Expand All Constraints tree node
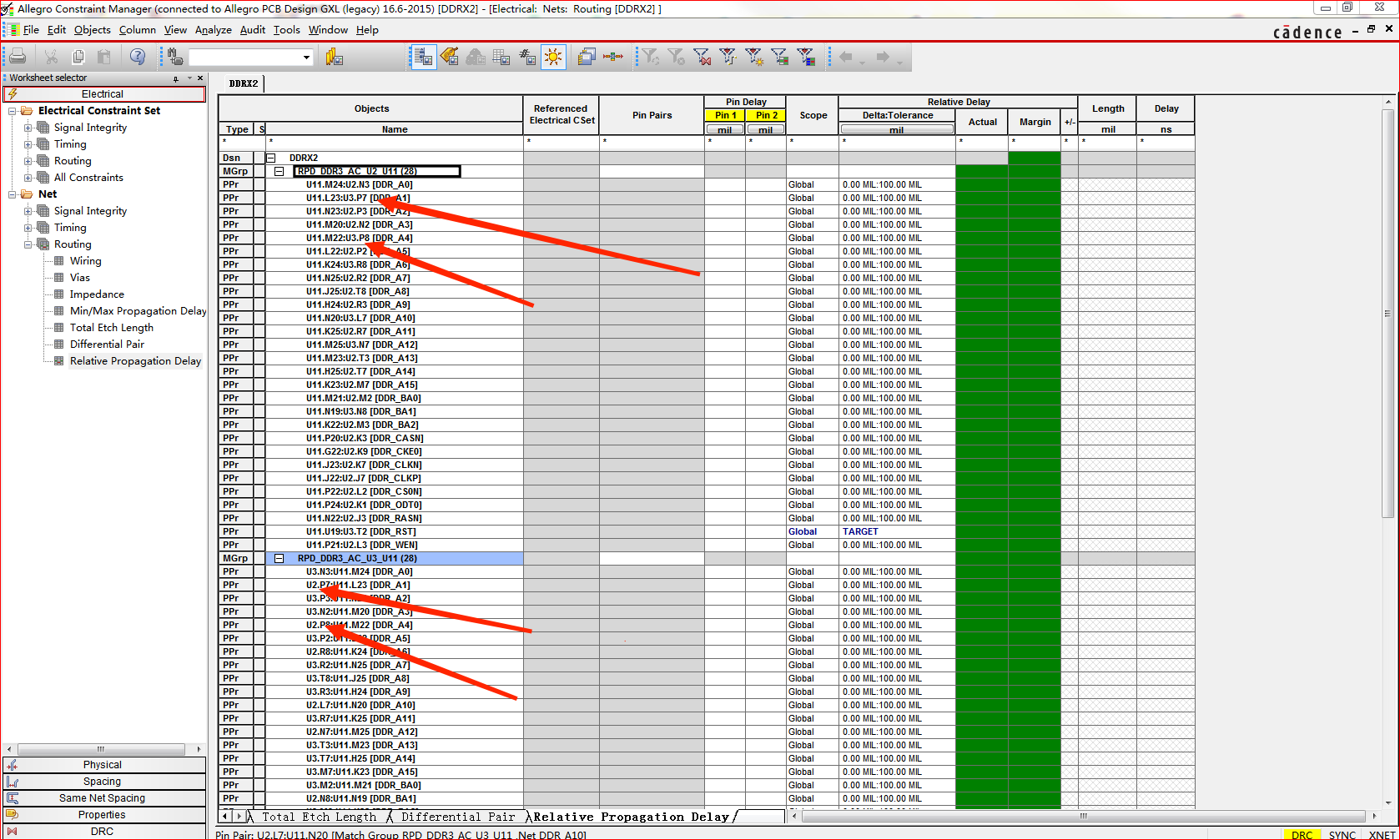Screen dimensions: 1400x840 [28, 178]
